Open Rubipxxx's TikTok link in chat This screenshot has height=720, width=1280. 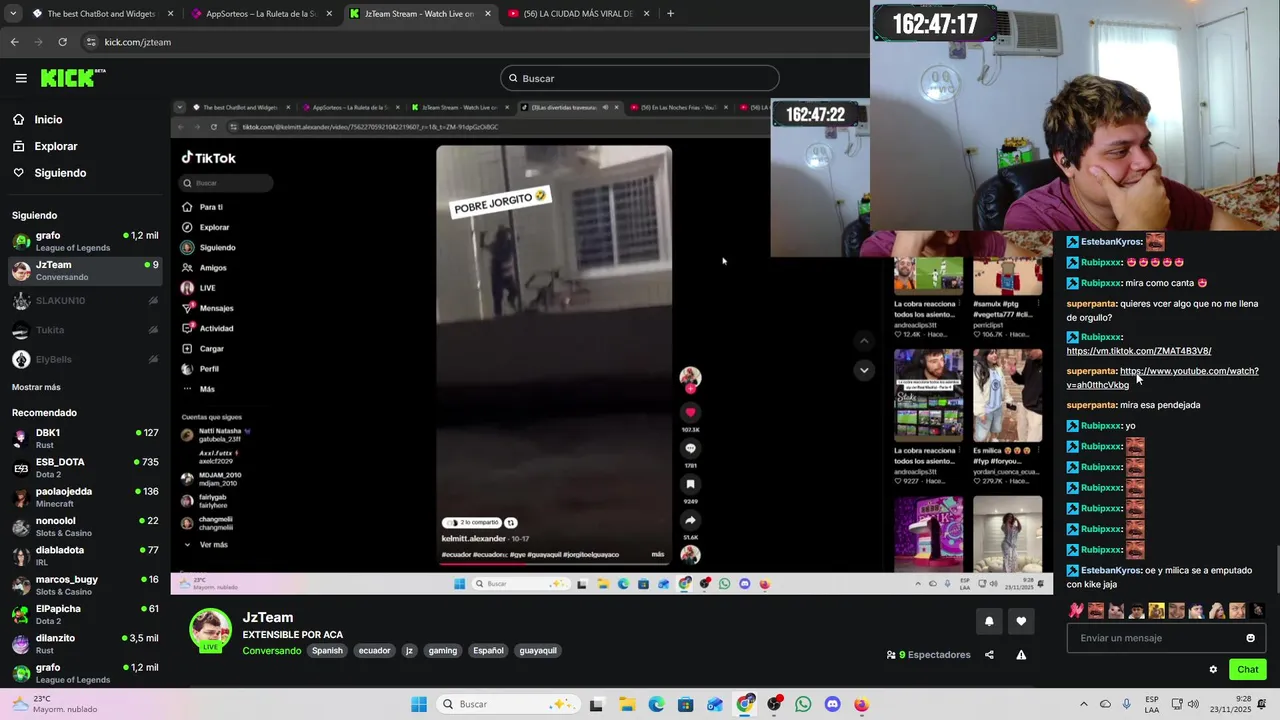(1139, 351)
